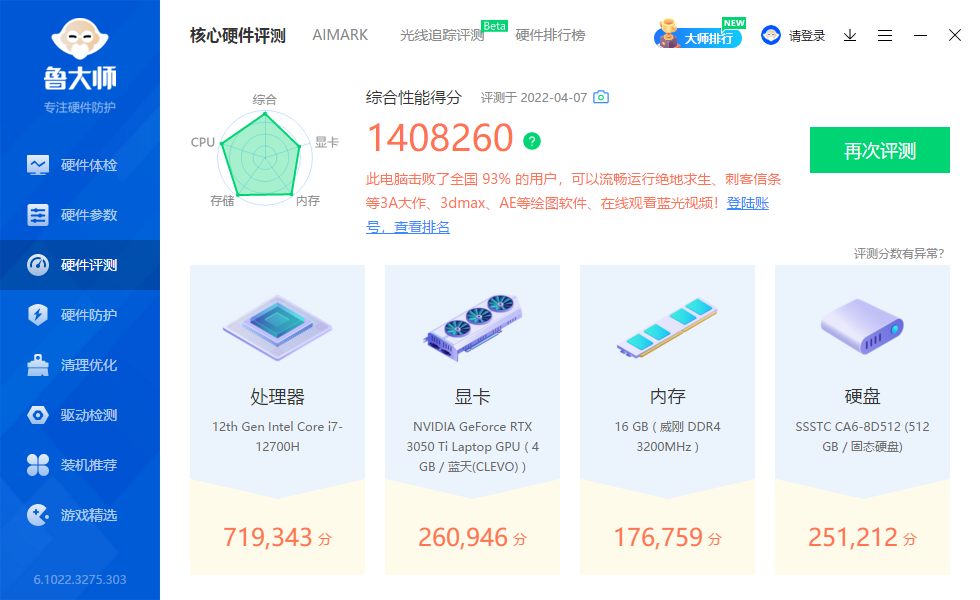
Task: Click the 请登录 login link
Action: tap(805, 34)
